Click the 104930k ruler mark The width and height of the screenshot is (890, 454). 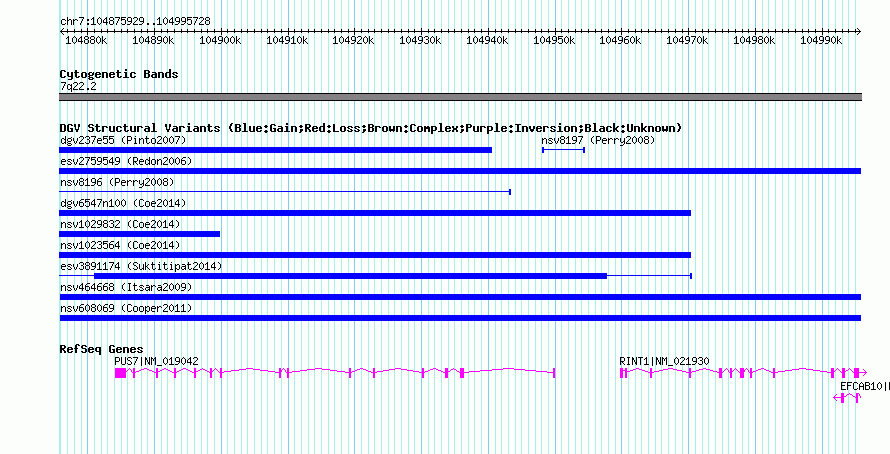[420, 40]
